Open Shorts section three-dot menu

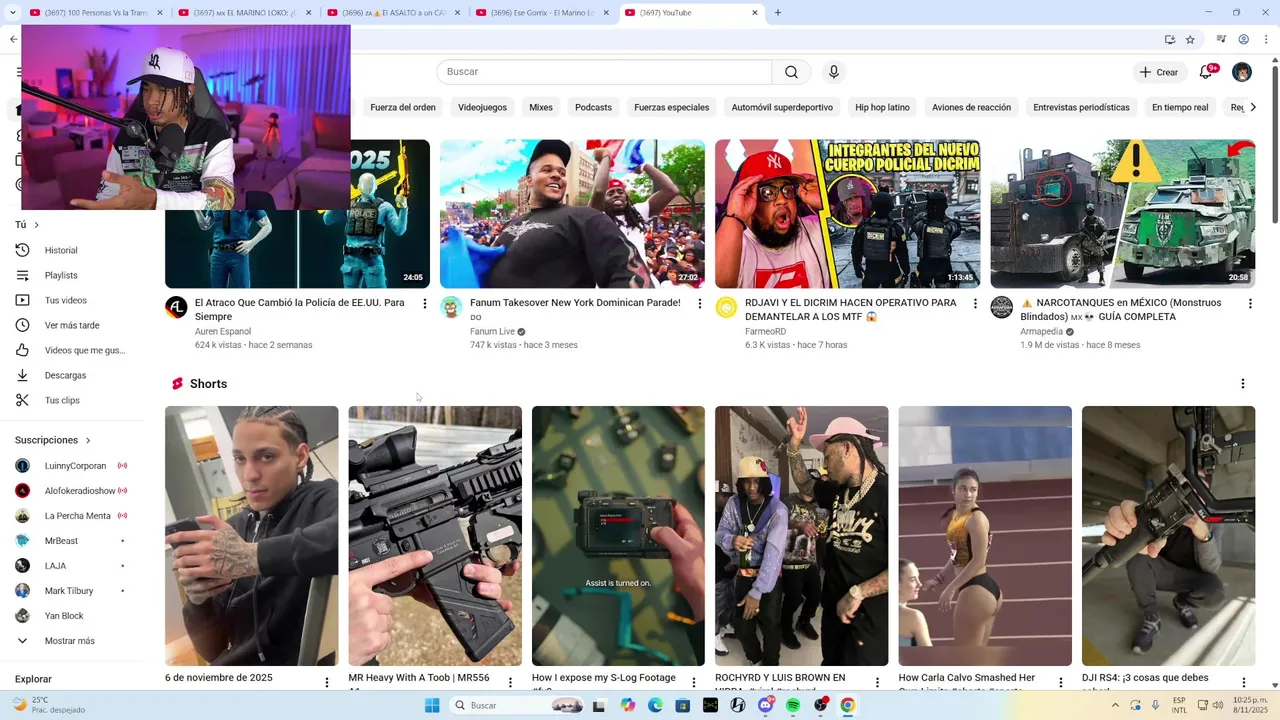pyautogui.click(x=1243, y=384)
